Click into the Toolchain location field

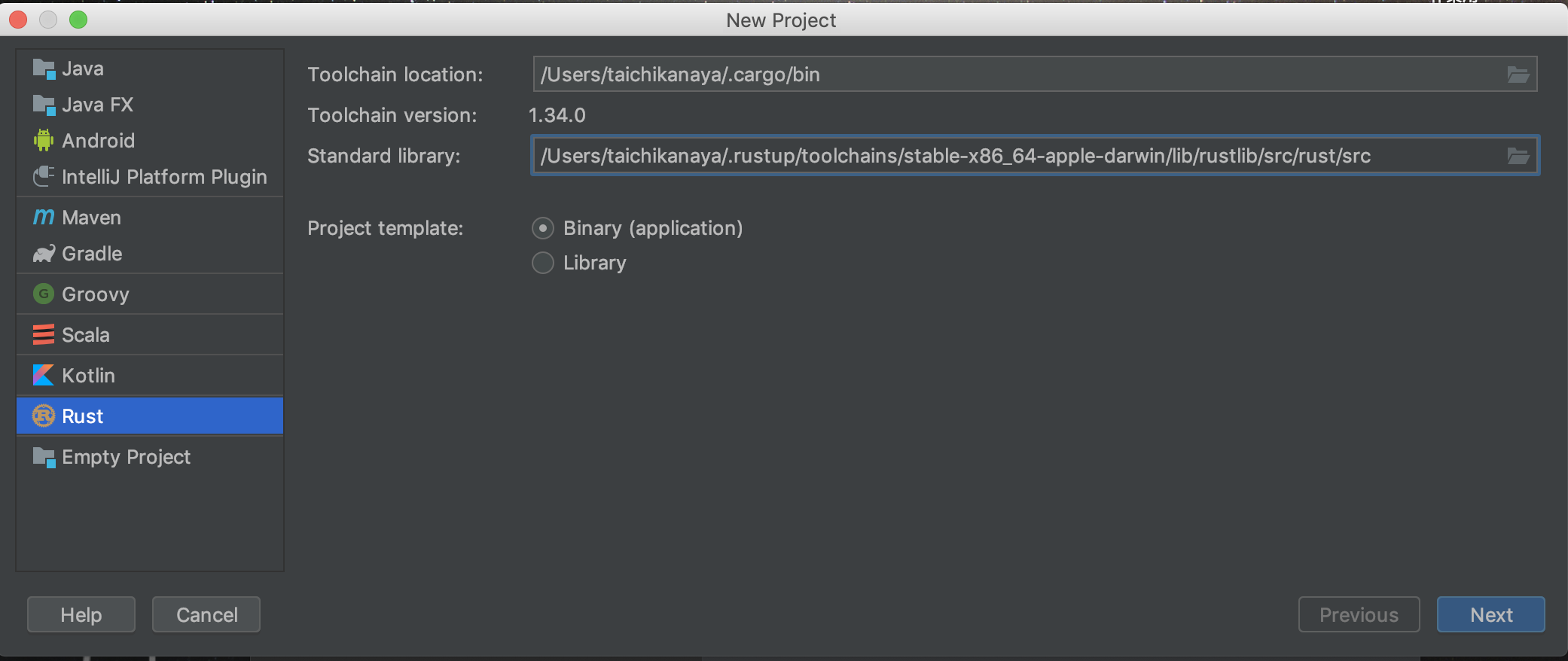tap(1017, 75)
